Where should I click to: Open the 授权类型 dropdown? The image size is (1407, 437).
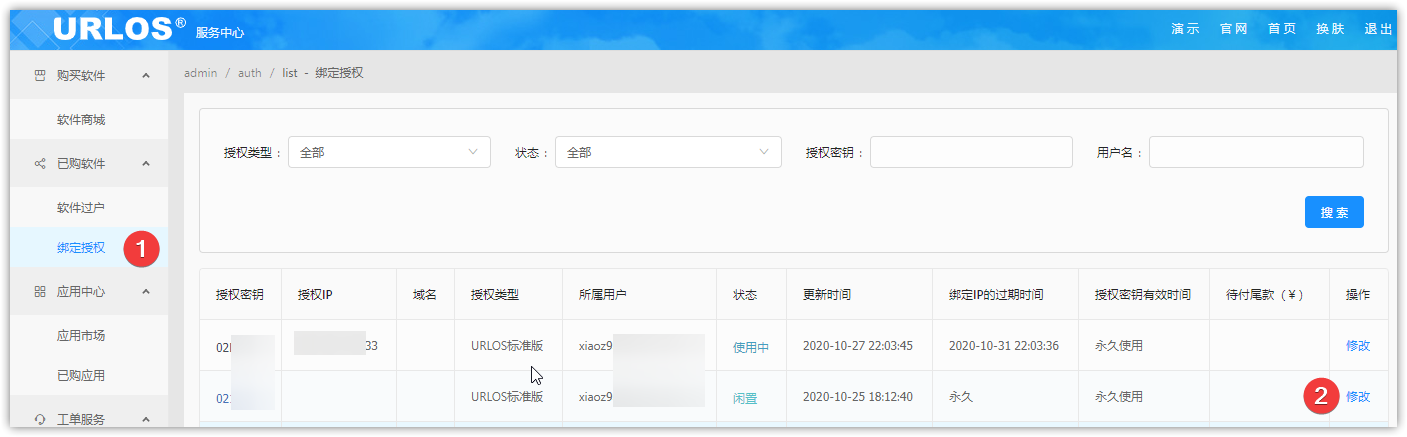tap(389, 152)
